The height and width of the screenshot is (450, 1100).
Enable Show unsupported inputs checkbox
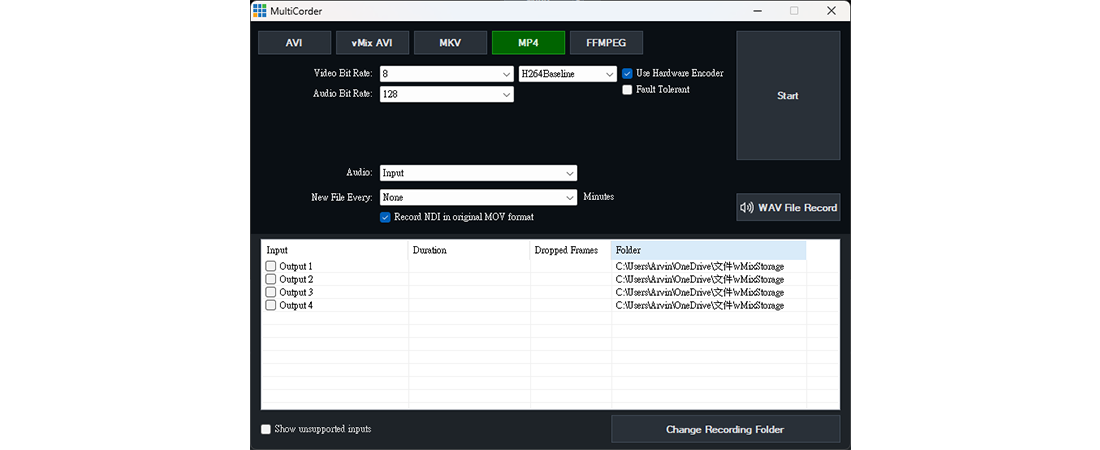coord(266,429)
